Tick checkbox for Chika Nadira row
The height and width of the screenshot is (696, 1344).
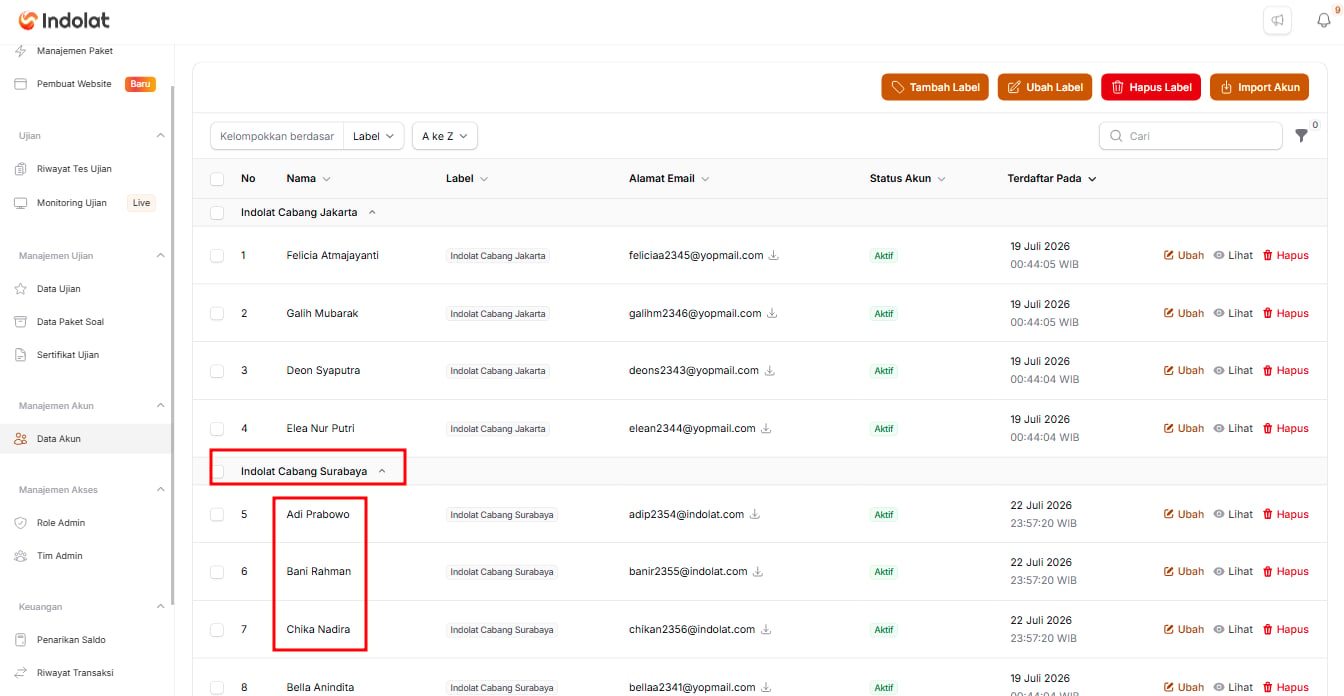click(x=217, y=630)
